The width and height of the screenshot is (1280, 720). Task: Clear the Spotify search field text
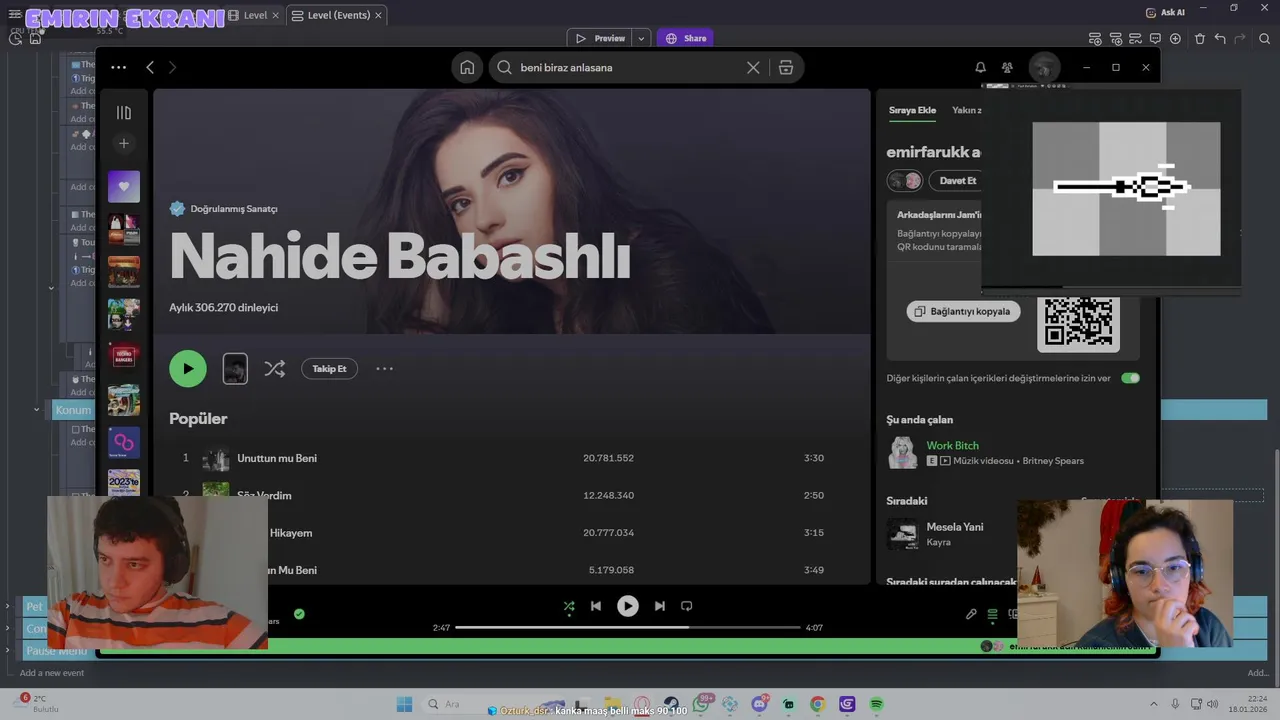tap(753, 67)
